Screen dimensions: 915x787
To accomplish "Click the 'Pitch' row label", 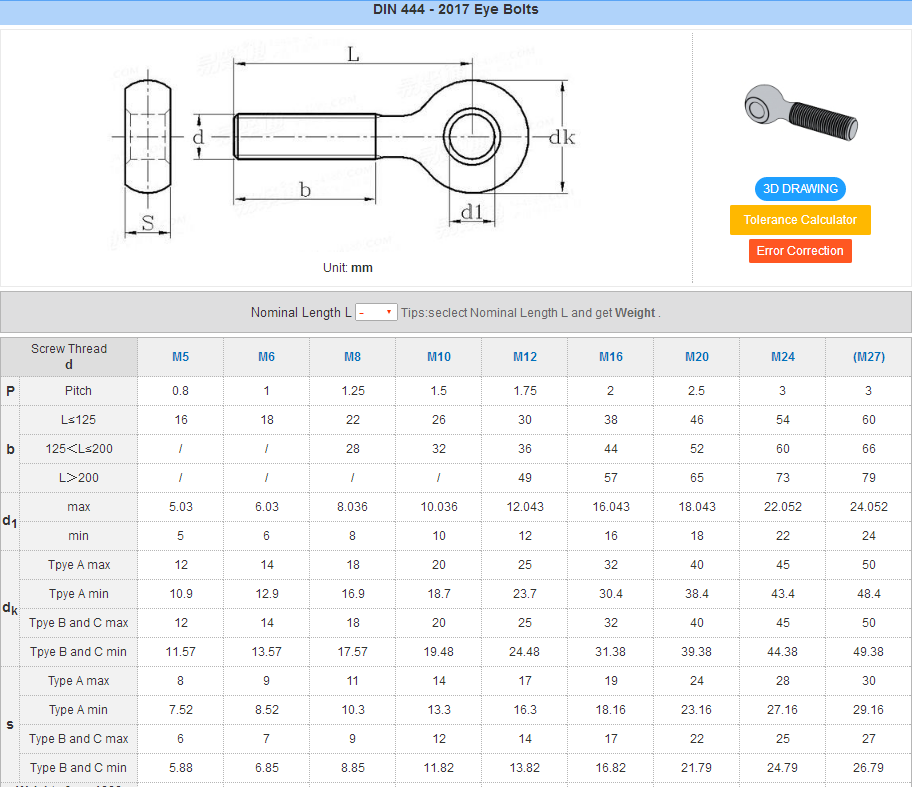I will (x=78, y=391).
